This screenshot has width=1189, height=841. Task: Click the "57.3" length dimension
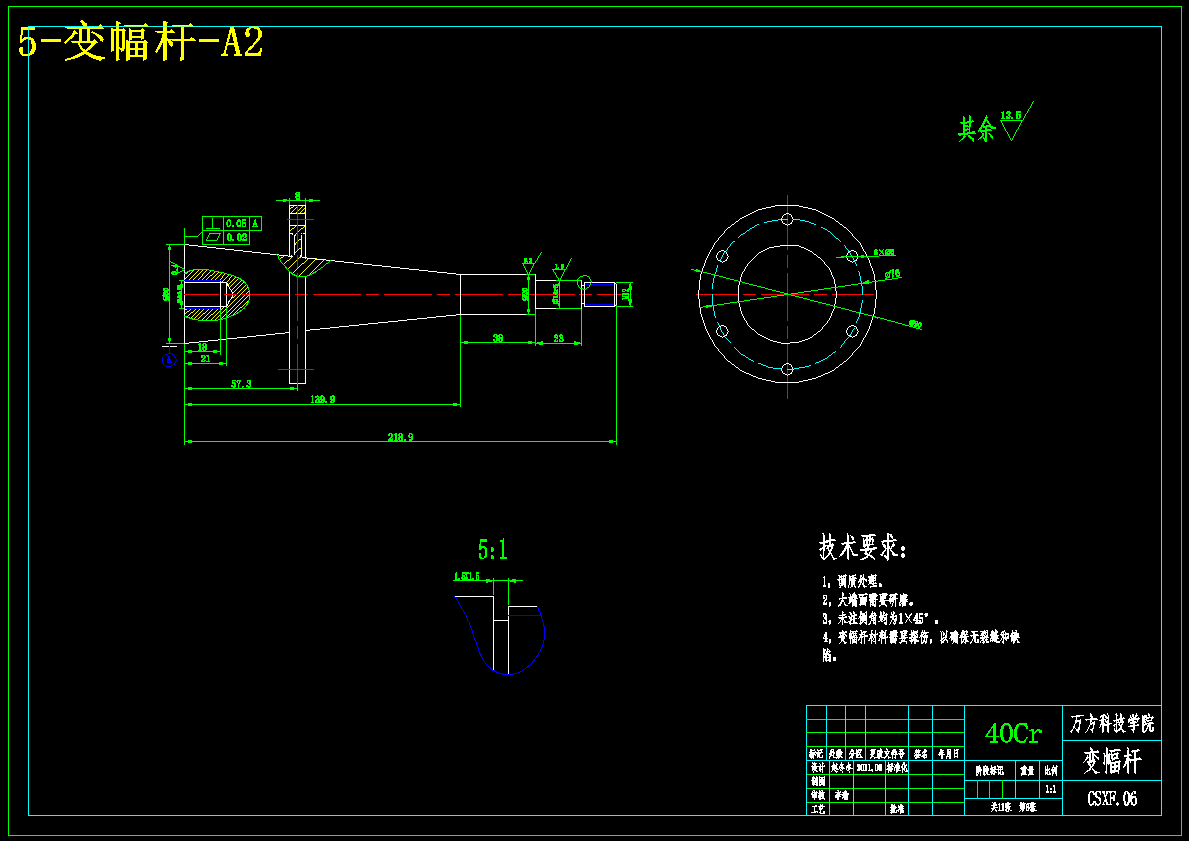click(x=241, y=384)
